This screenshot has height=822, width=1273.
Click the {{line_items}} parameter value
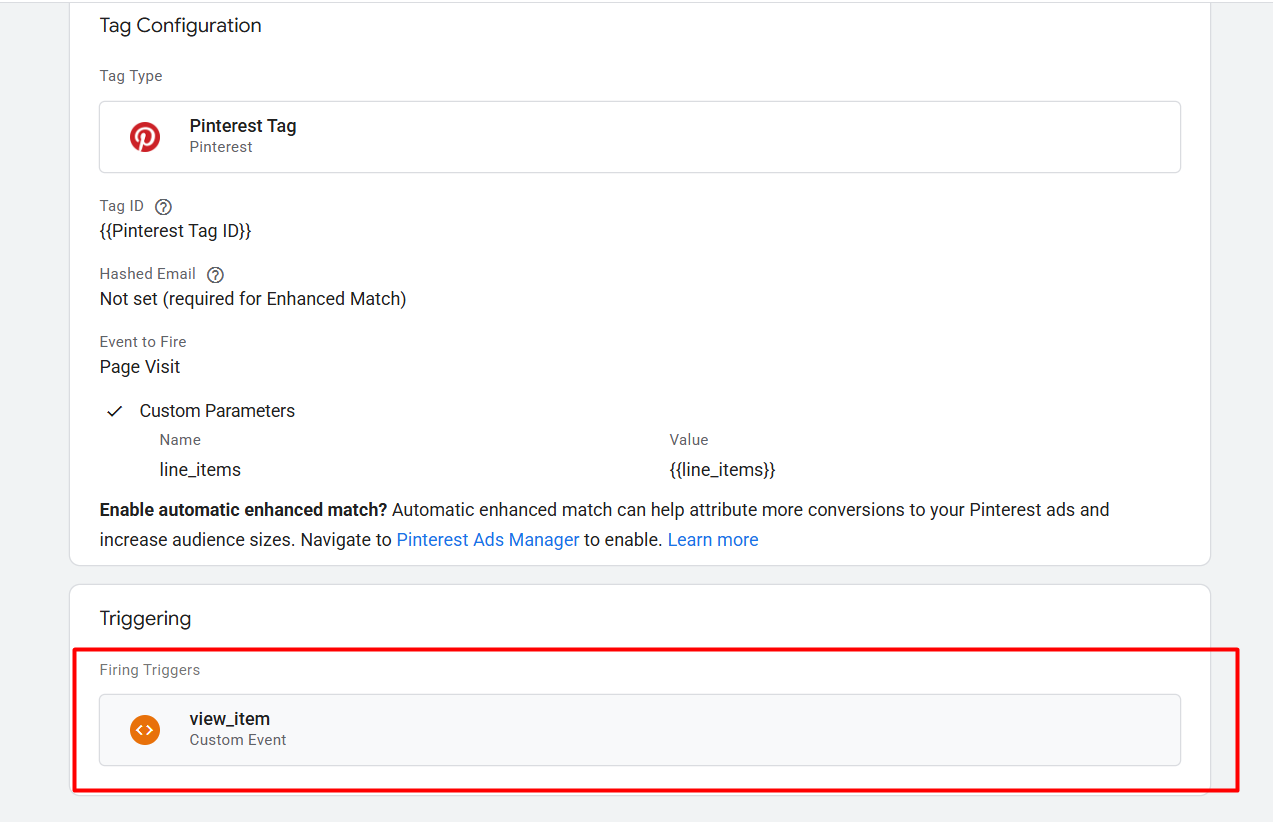coord(722,470)
